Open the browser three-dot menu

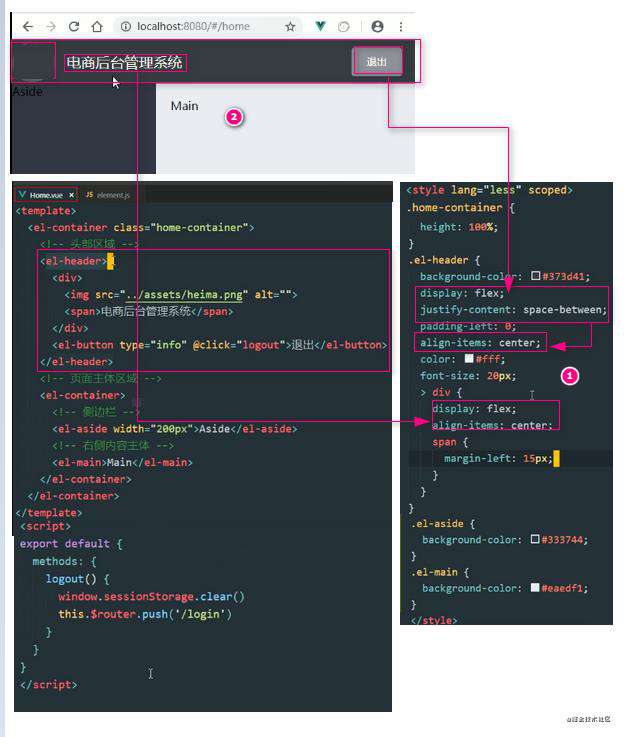click(x=401, y=26)
